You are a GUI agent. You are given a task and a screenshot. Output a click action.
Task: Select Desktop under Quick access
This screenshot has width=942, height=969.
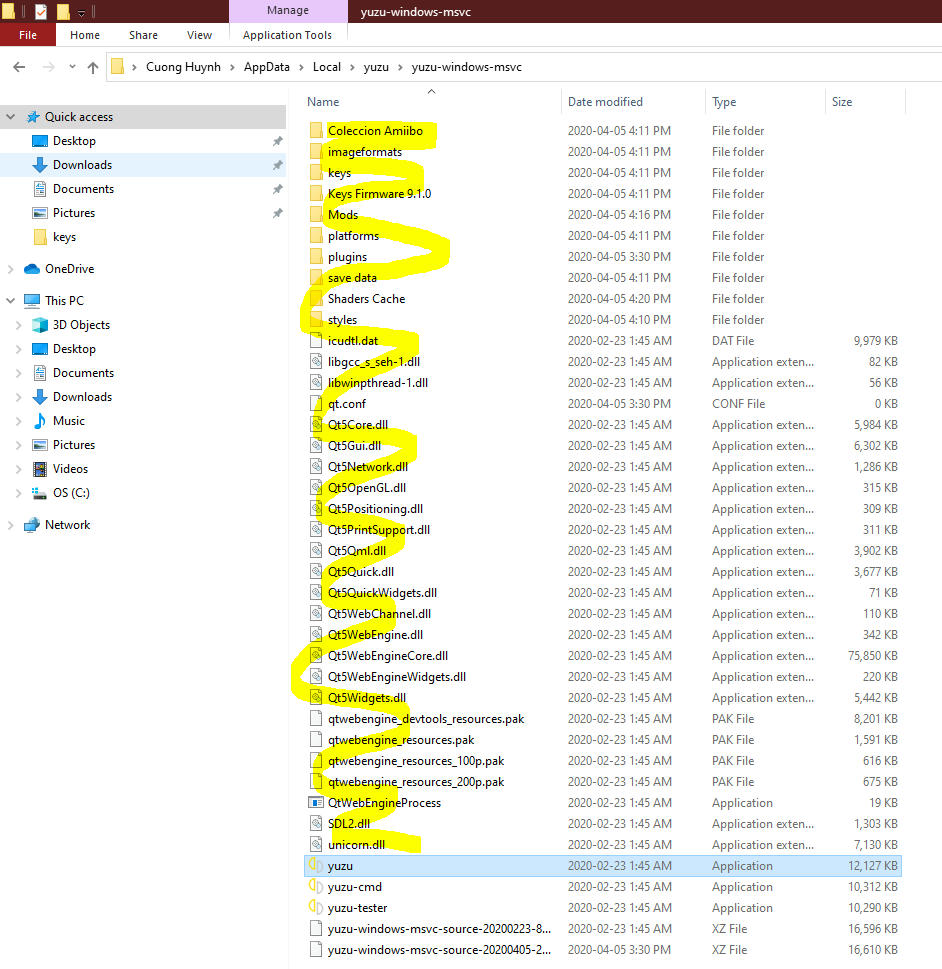[74, 141]
